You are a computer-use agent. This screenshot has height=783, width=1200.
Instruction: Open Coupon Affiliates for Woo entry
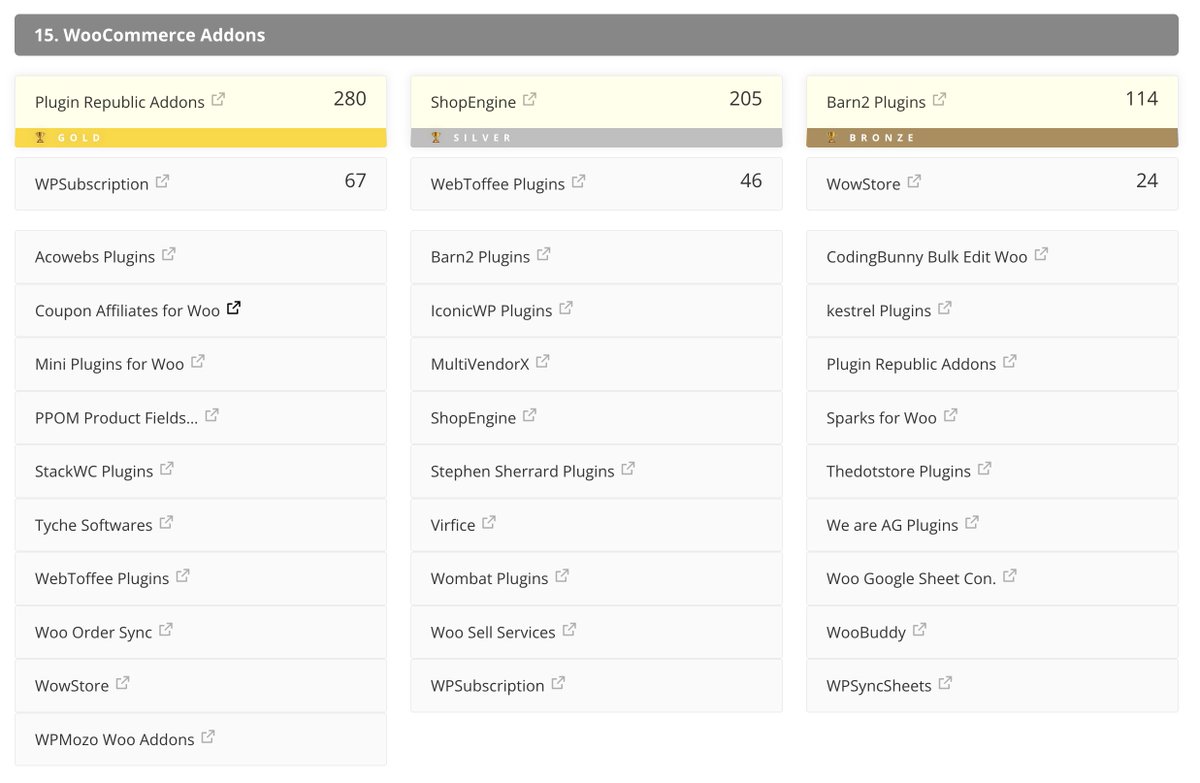pyautogui.click(x=201, y=311)
